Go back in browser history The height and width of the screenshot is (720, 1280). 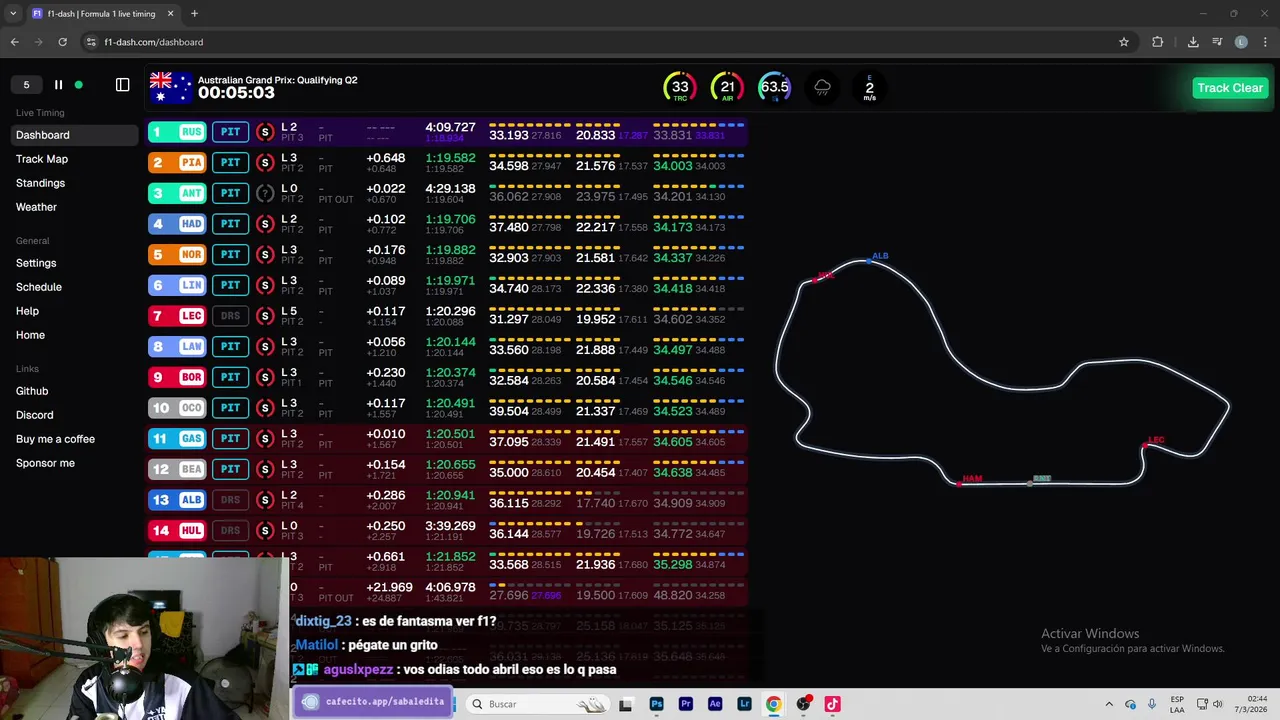click(14, 42)
